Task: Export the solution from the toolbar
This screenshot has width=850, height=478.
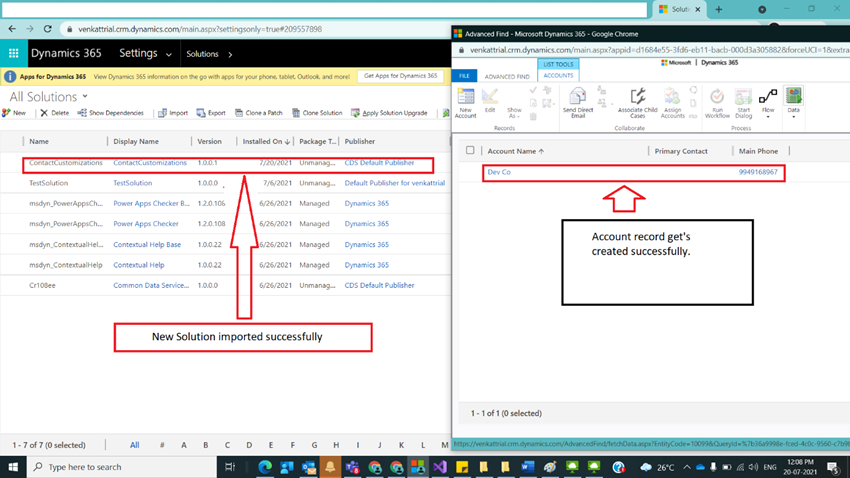Action: coord(211,113)
